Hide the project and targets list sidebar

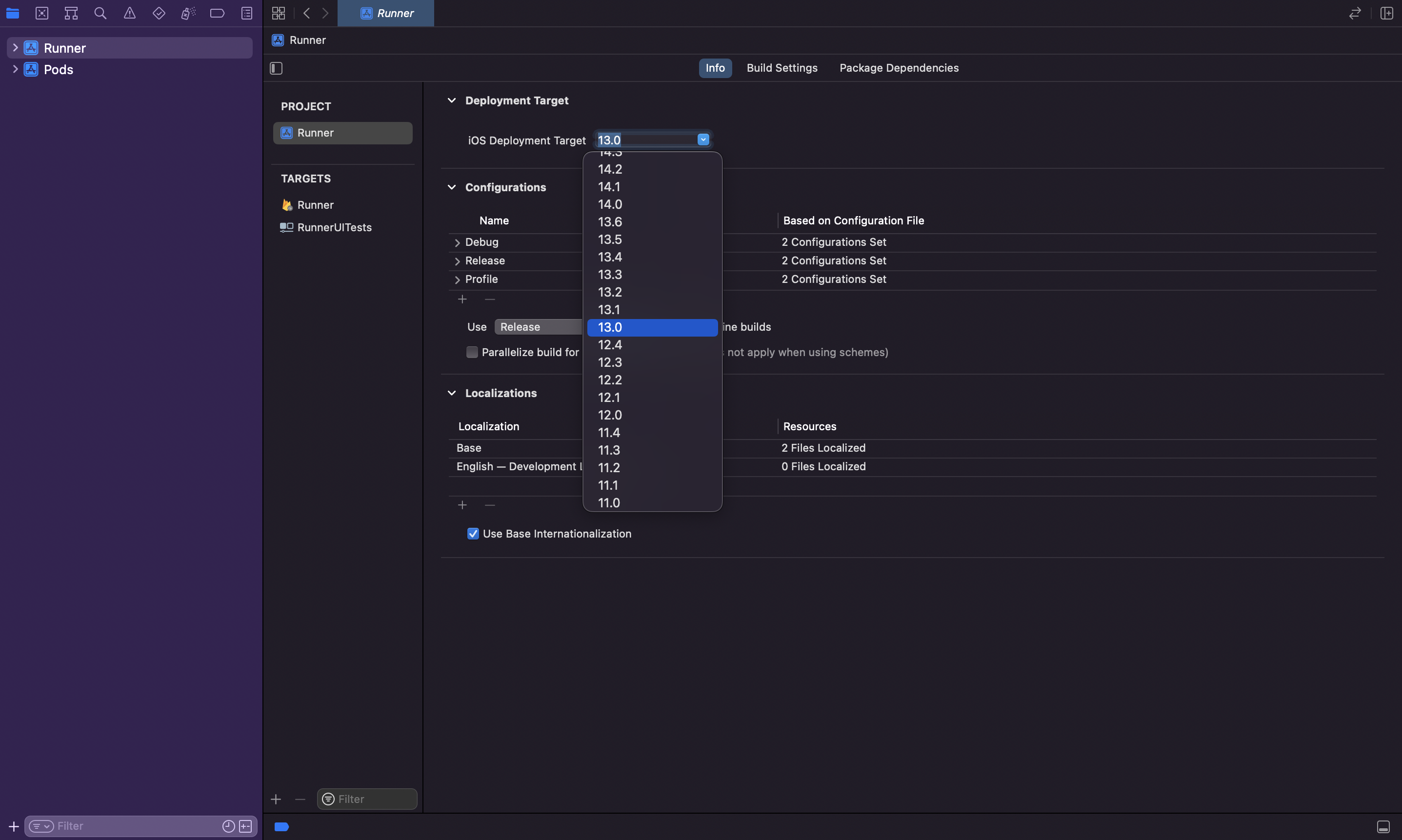[x=276, y=68]
